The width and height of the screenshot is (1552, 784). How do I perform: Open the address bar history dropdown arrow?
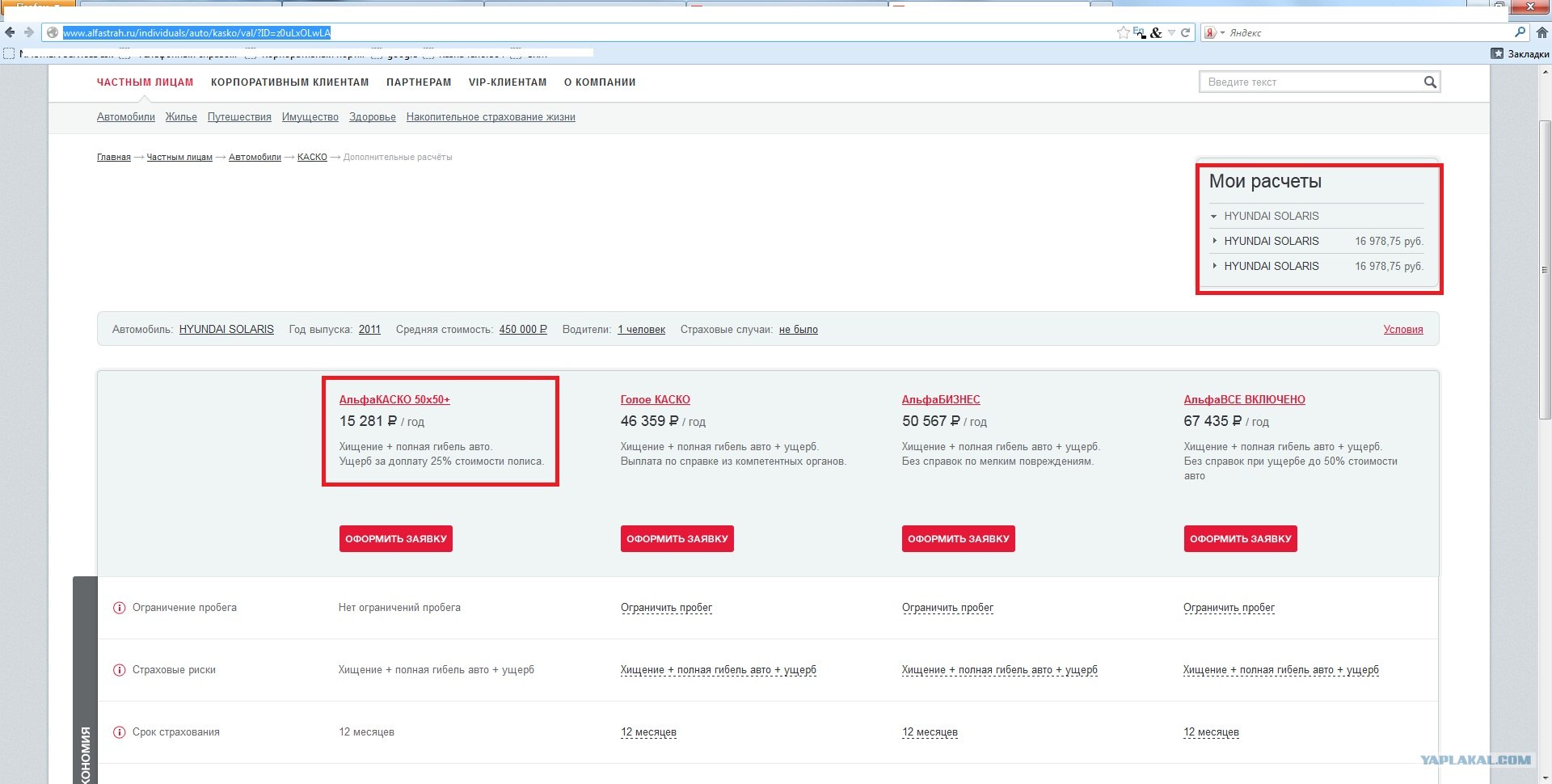point(1171,32)
